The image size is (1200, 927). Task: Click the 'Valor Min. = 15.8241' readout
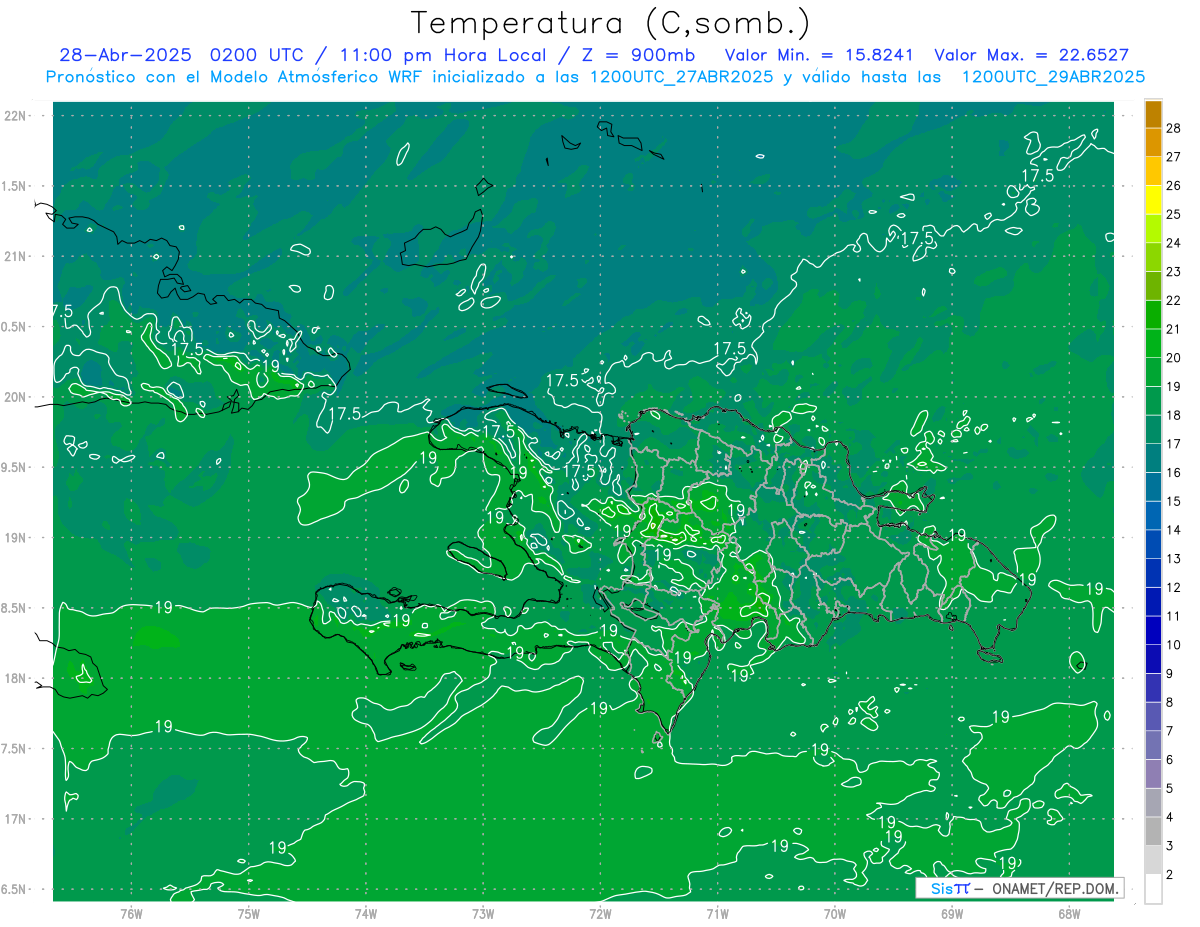(x=820, y=55)
